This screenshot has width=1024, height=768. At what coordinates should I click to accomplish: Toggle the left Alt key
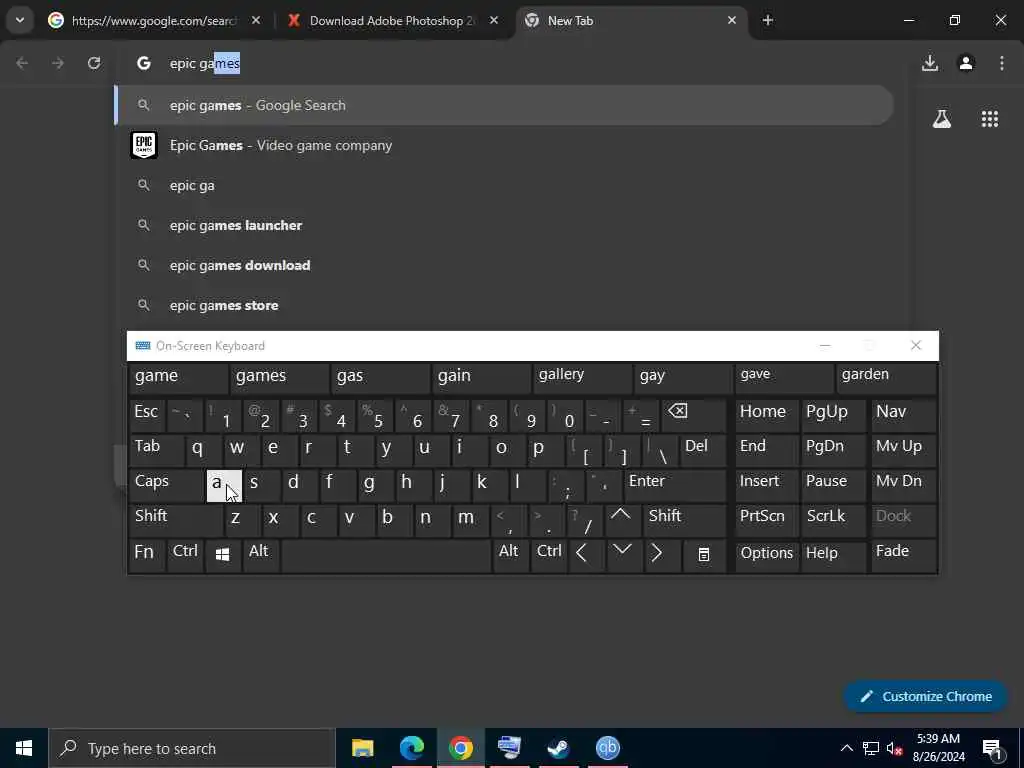coord(261,555)
